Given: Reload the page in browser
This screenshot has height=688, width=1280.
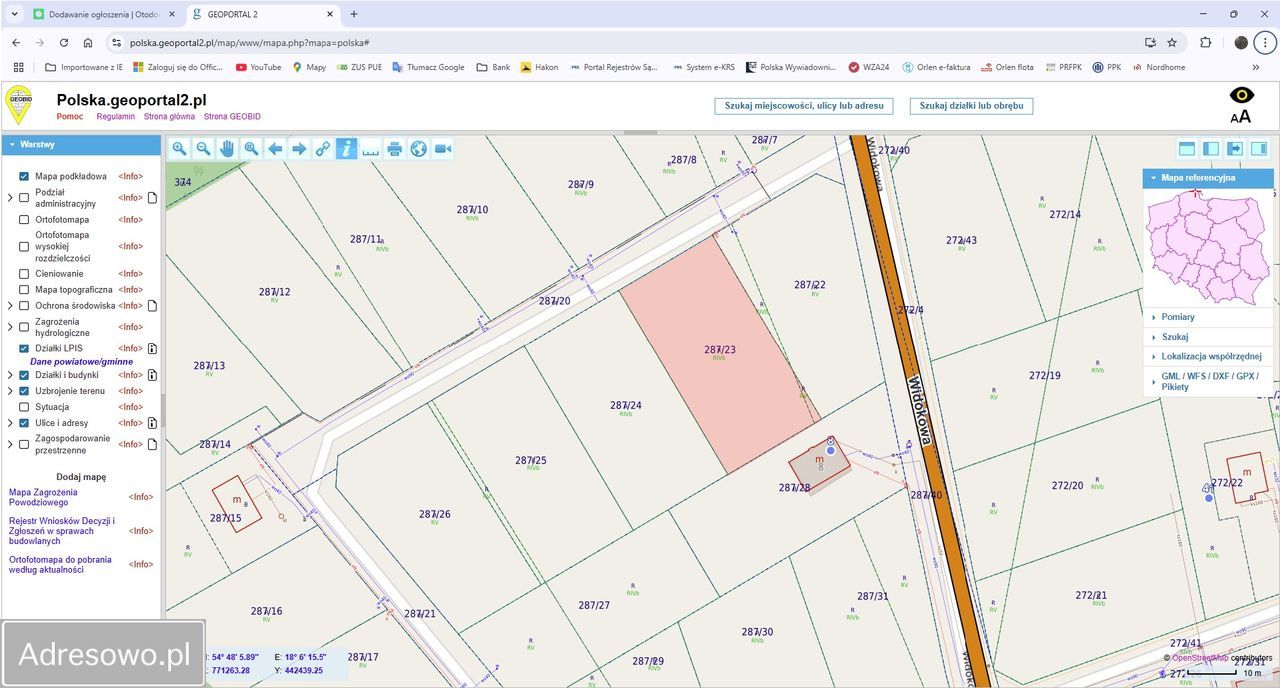Looking at the screenshot, I should [x=64, y=43].
